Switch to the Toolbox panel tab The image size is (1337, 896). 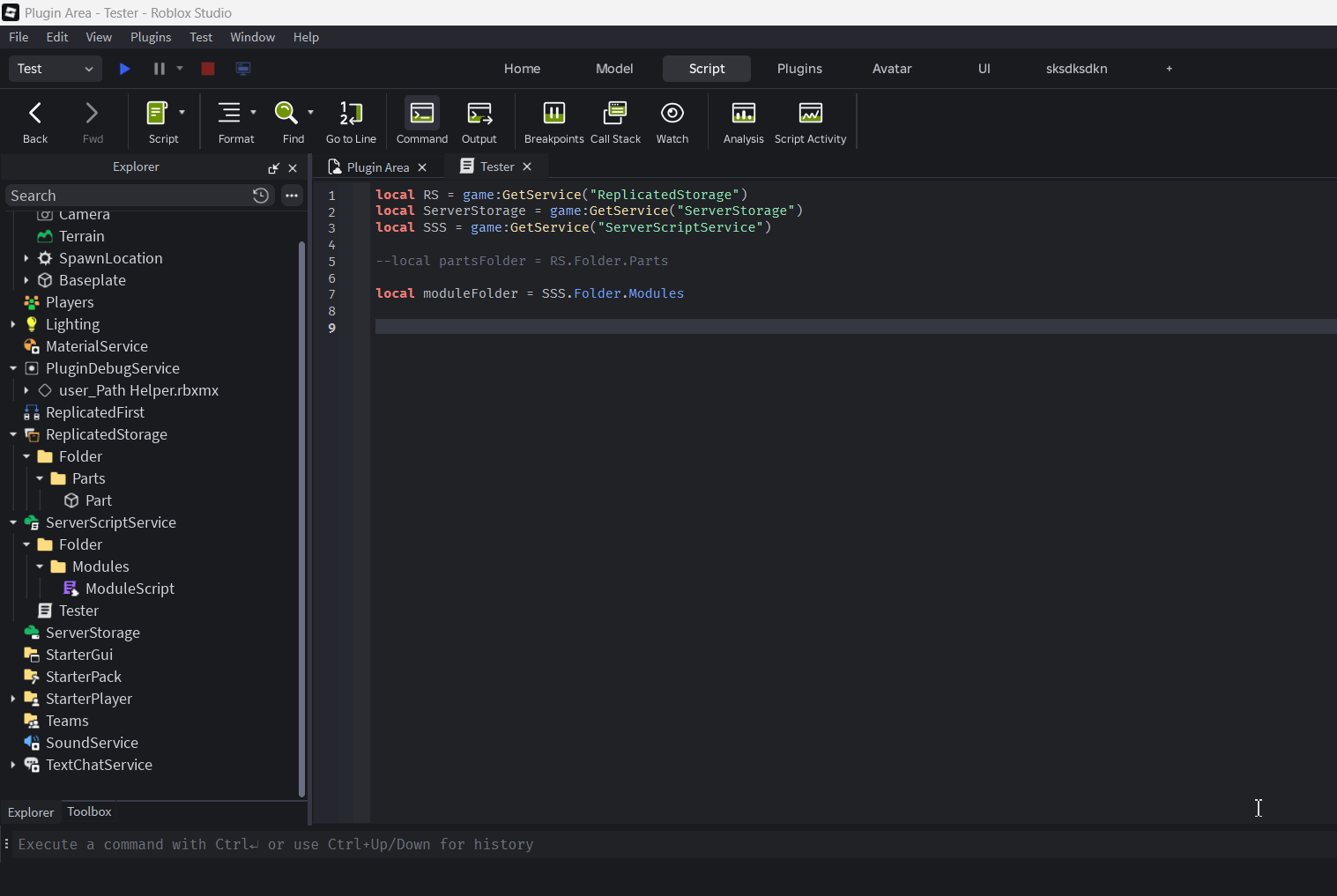(89, 811)
